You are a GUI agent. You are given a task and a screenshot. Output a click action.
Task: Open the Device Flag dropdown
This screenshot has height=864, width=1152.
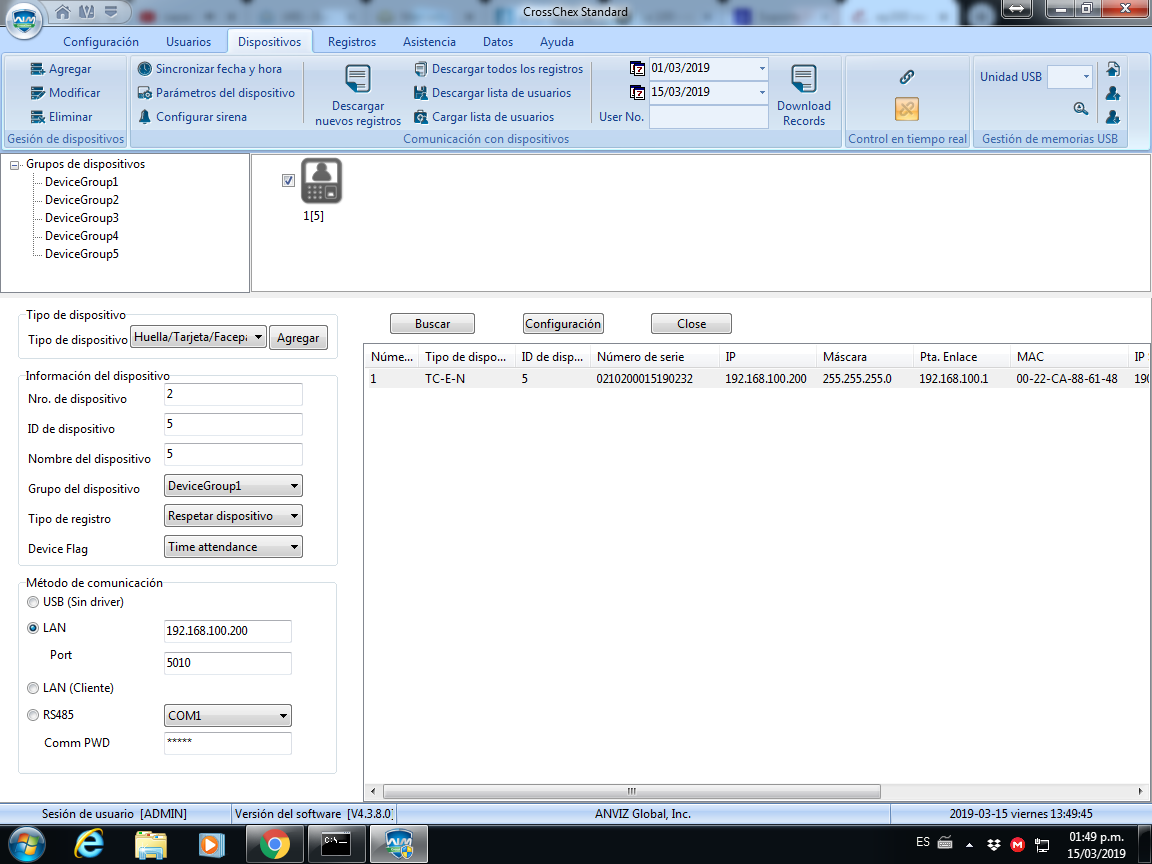coord(233,547)
